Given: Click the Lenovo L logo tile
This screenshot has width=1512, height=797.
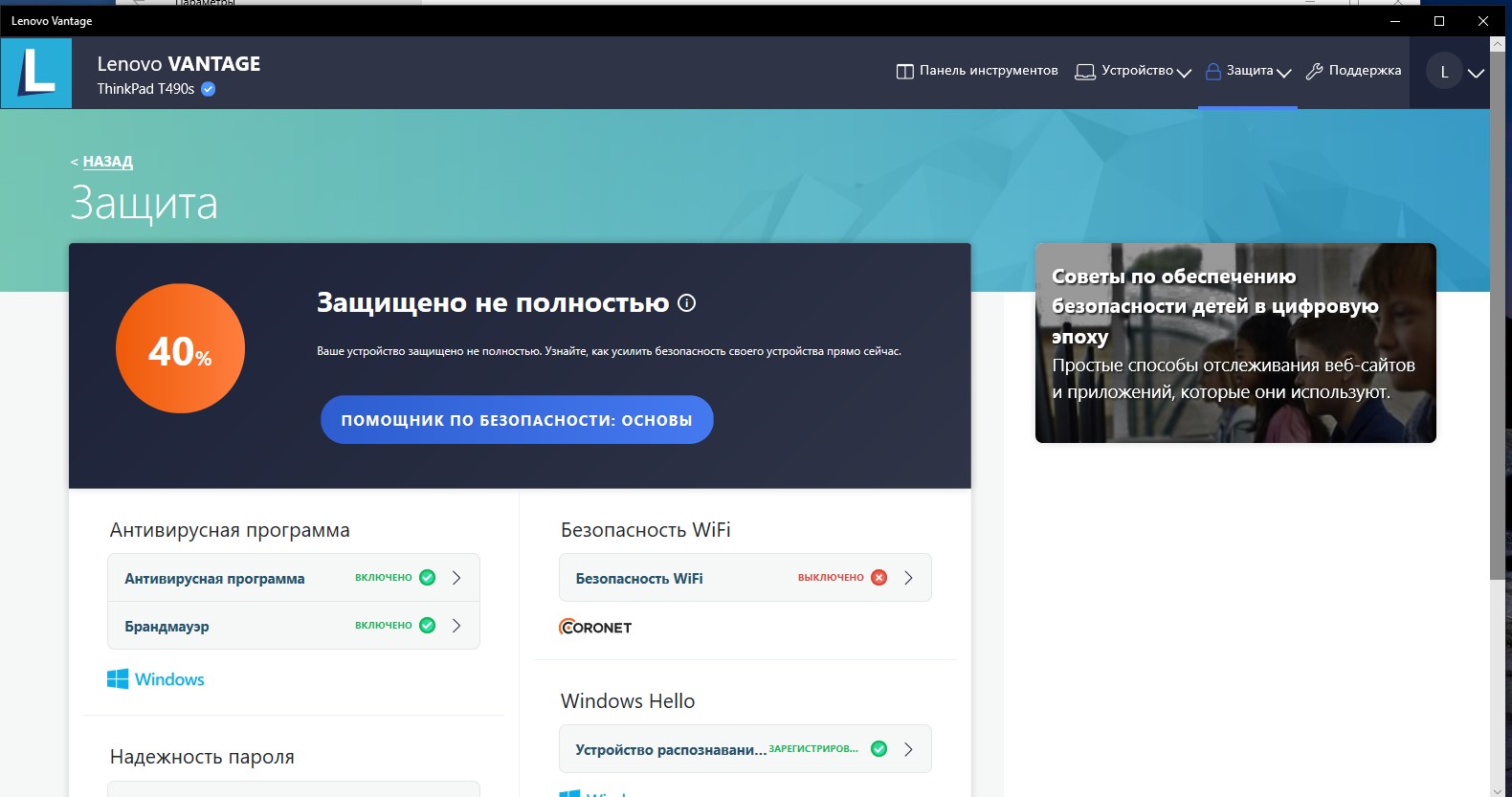Looking at the screenshot, I should [36, 73].
